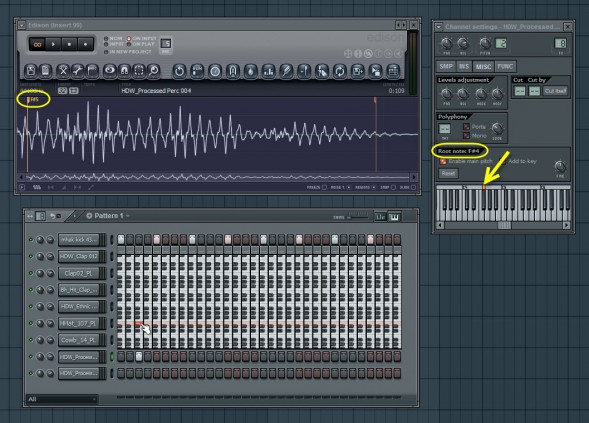Click the flag regions icon in Edison

(92, 71)
